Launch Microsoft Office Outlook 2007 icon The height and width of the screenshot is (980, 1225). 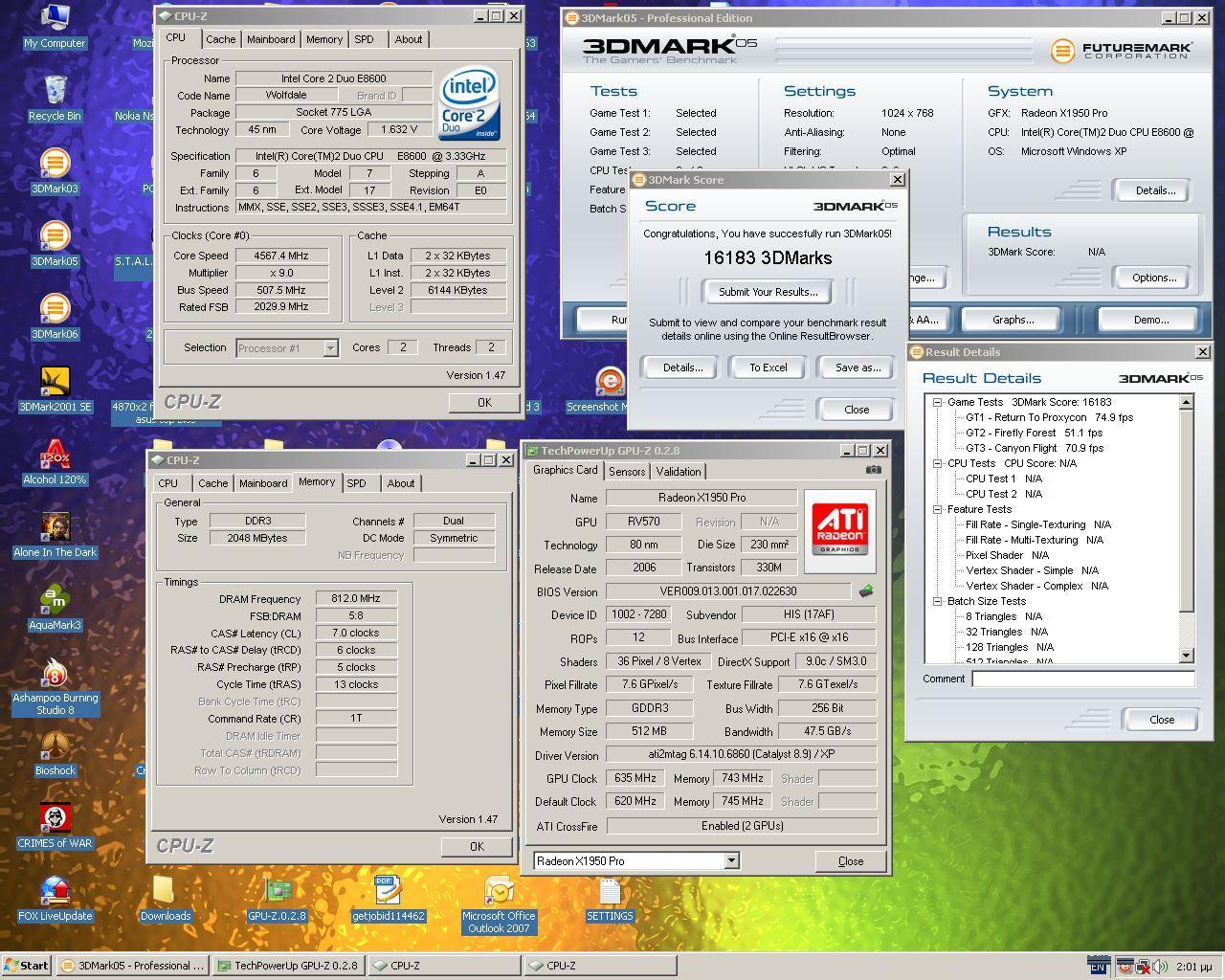pyautogui.click(x=499, y=904)
